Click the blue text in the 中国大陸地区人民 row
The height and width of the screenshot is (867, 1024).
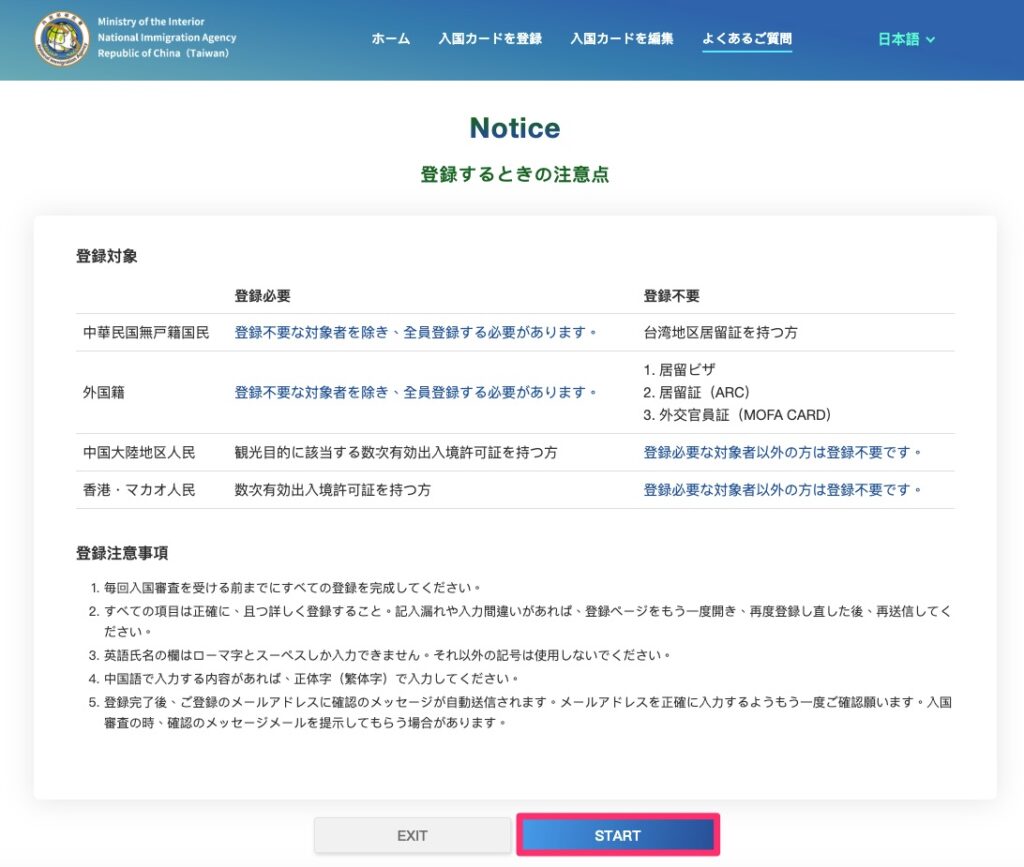(782, 452)
